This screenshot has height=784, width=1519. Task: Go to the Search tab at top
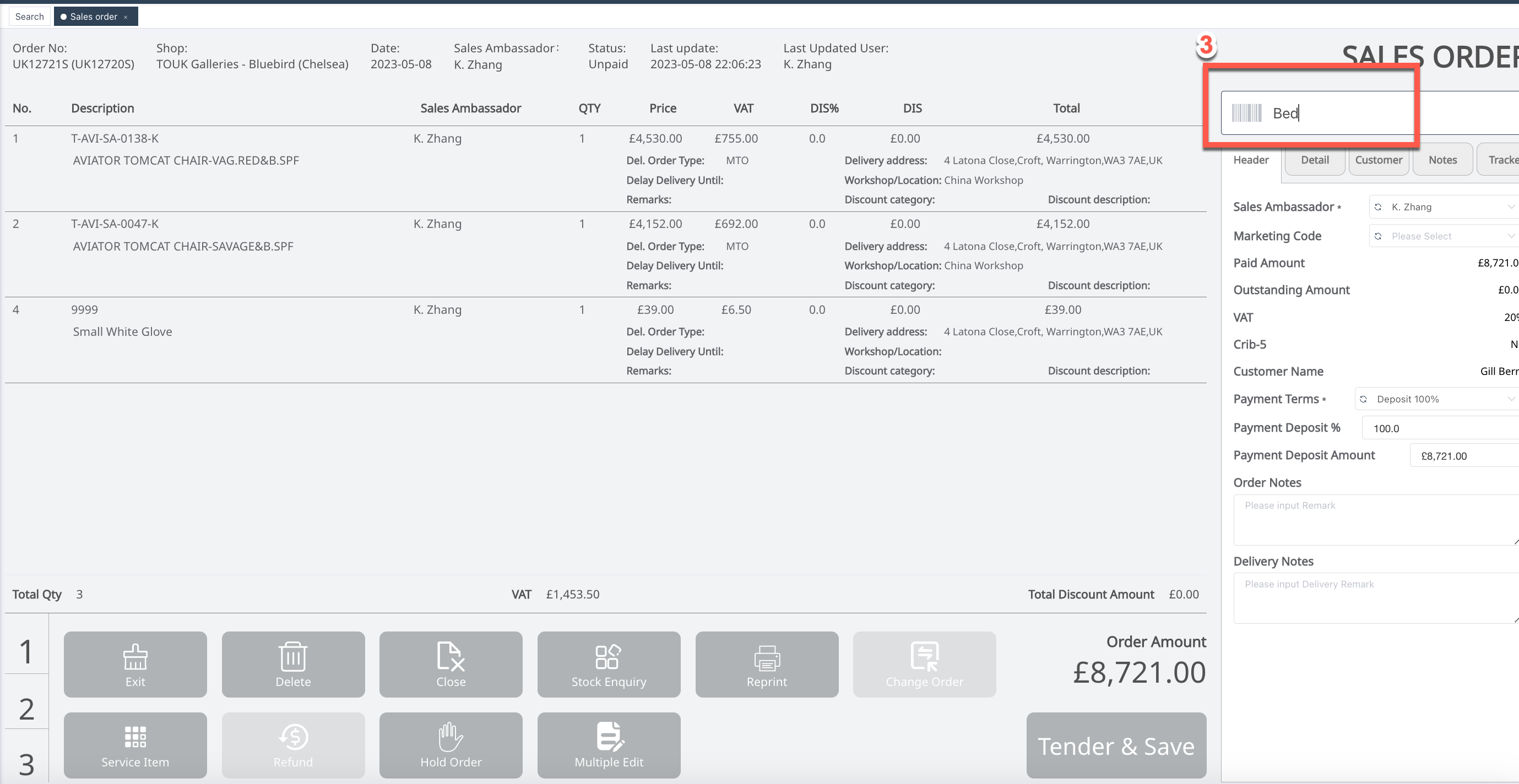tap(30, 17)
